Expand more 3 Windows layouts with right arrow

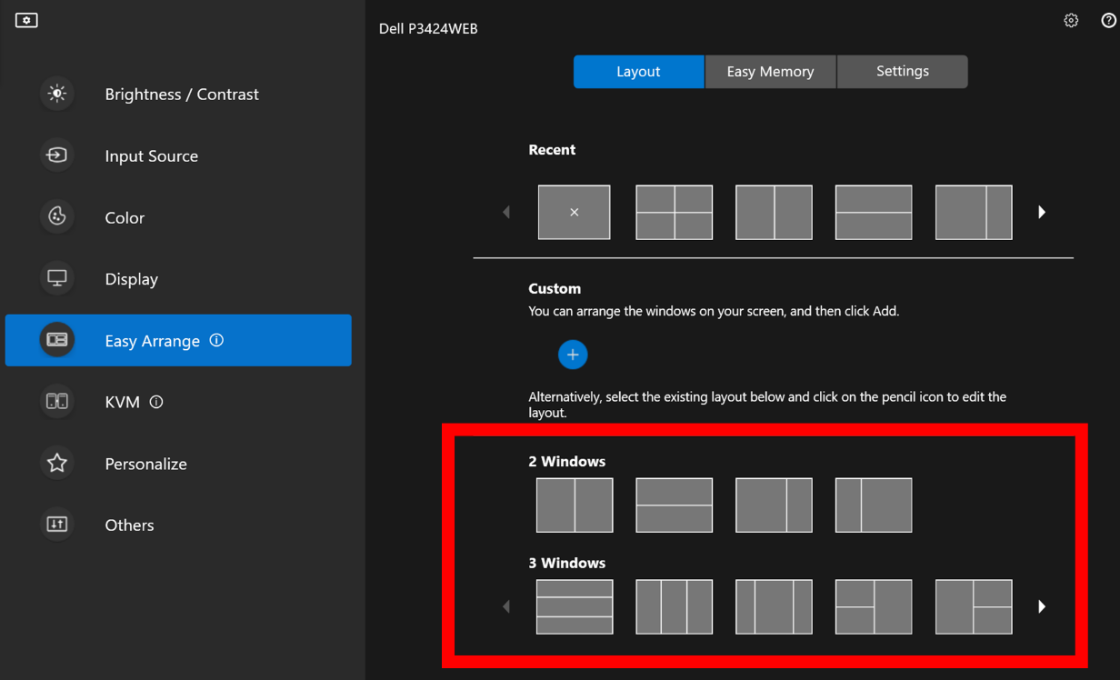click(x=1042, y=606)
